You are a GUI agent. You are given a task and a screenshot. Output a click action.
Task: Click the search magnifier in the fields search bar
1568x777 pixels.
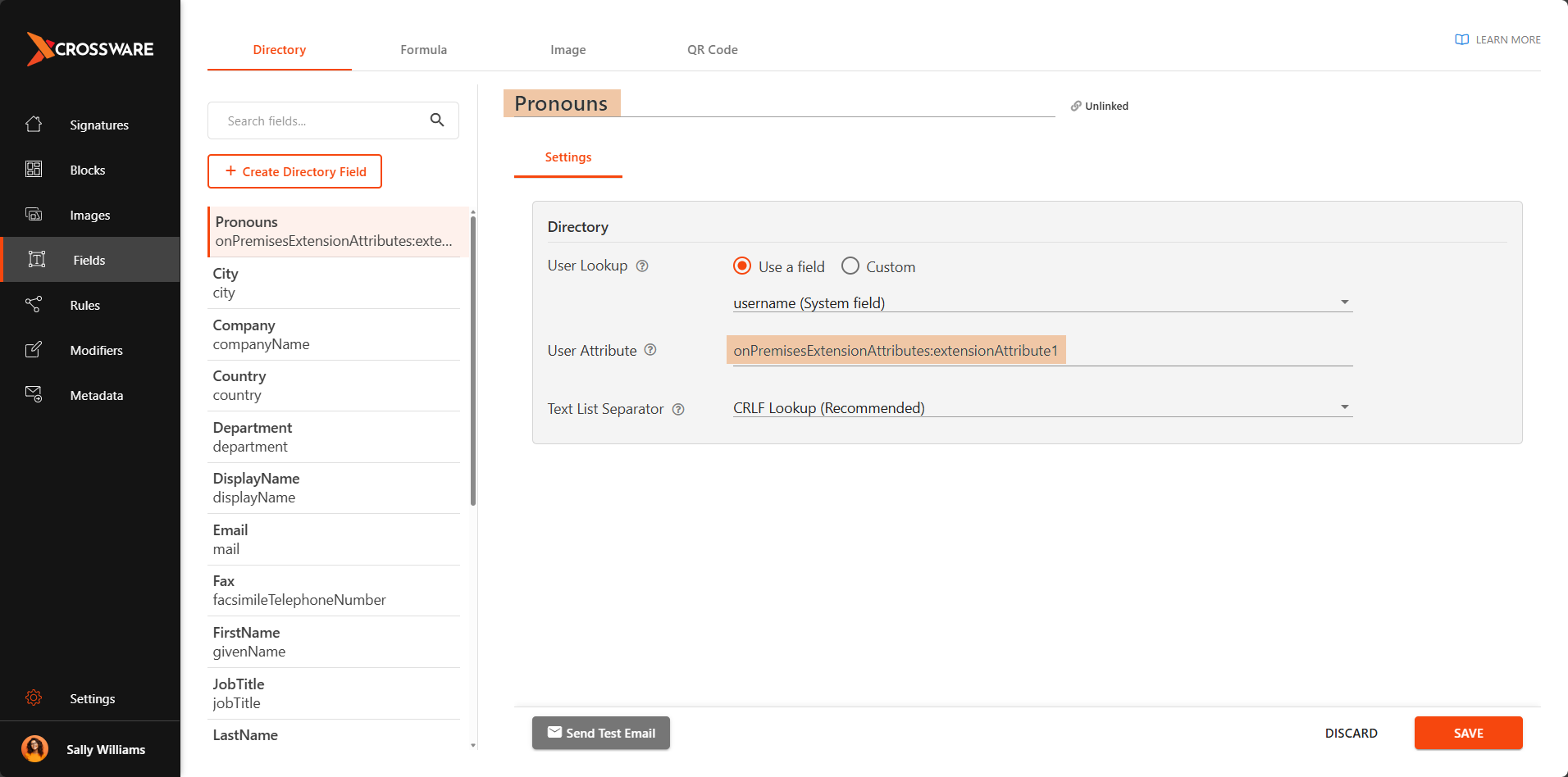click(437, 120)
